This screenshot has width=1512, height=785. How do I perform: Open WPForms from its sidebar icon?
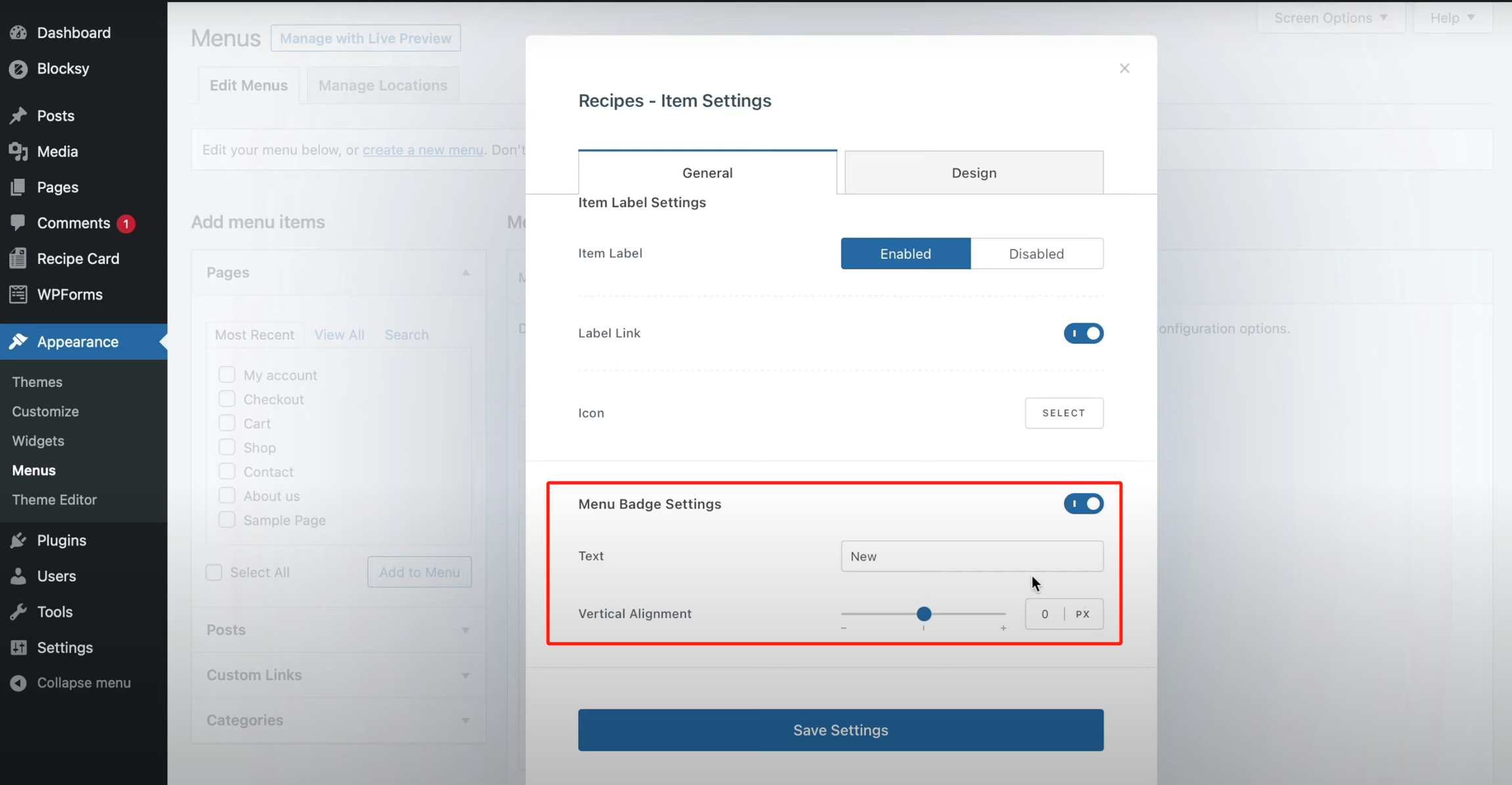click(18, 294)
